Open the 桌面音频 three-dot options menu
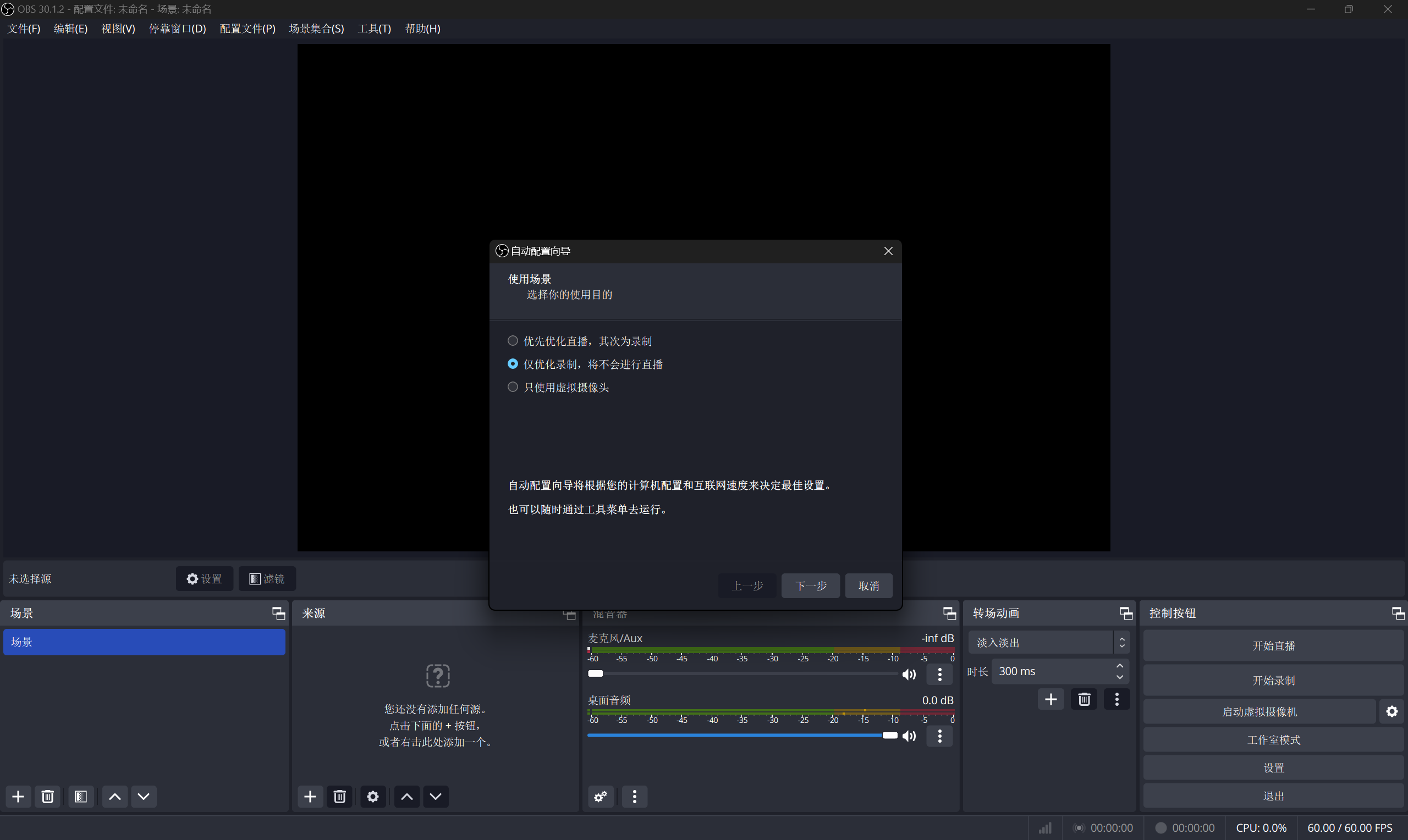Viewport: 1408px width, 840px height. click(x=940, y=736)
